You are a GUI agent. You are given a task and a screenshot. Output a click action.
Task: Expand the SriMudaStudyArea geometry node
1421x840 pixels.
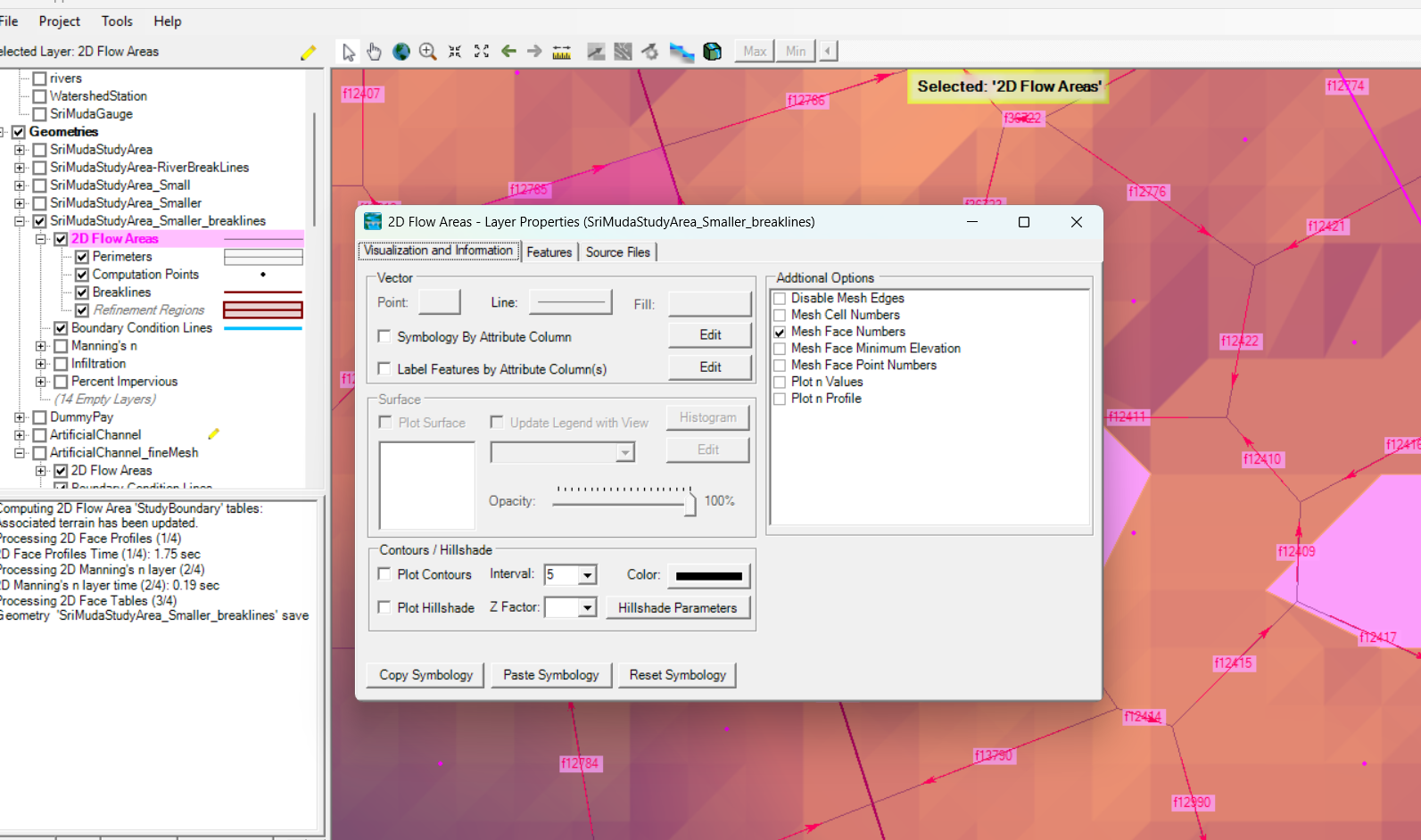pos(20,150)
